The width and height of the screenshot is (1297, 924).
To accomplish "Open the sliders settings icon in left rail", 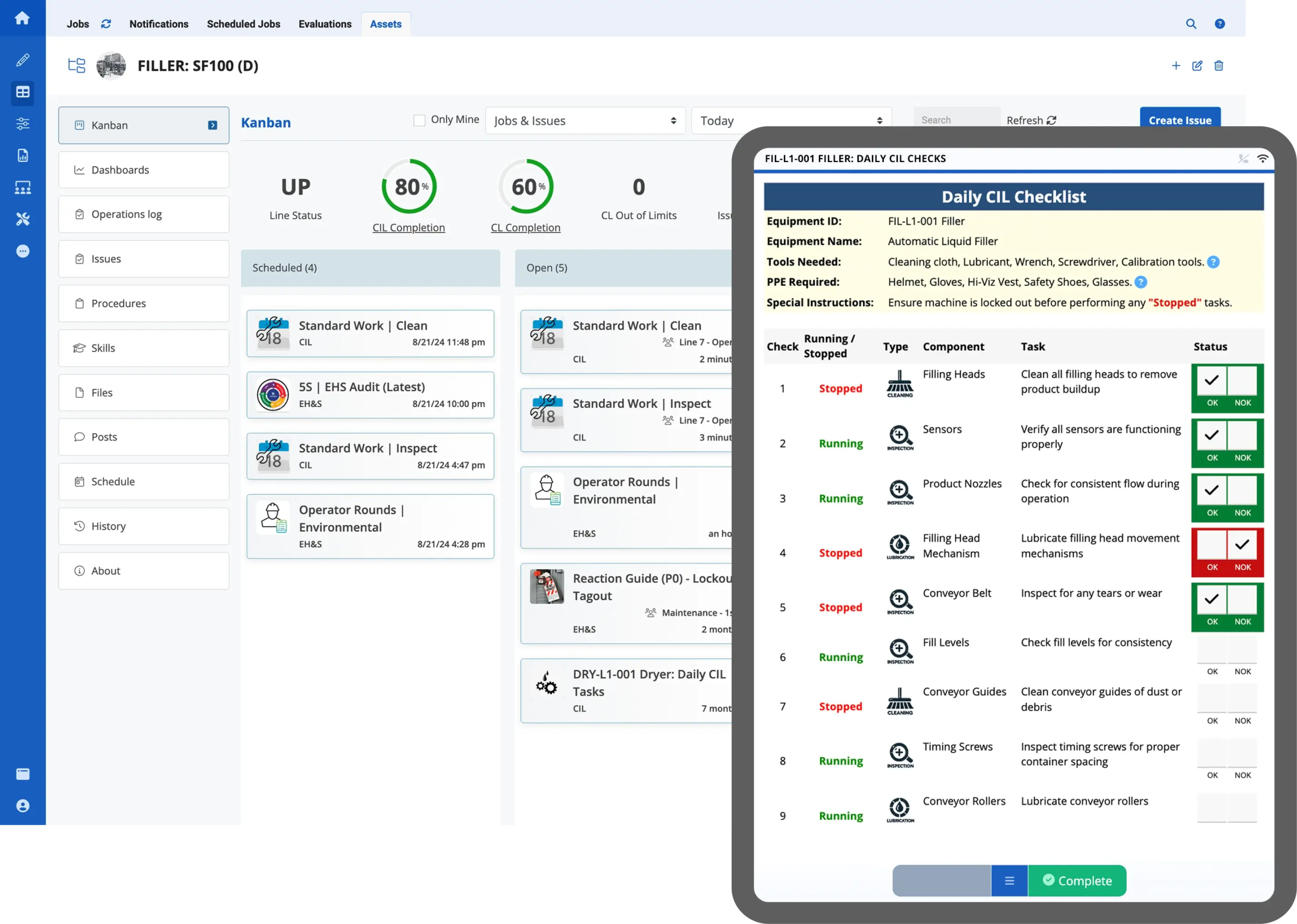I will click(22, 124).
